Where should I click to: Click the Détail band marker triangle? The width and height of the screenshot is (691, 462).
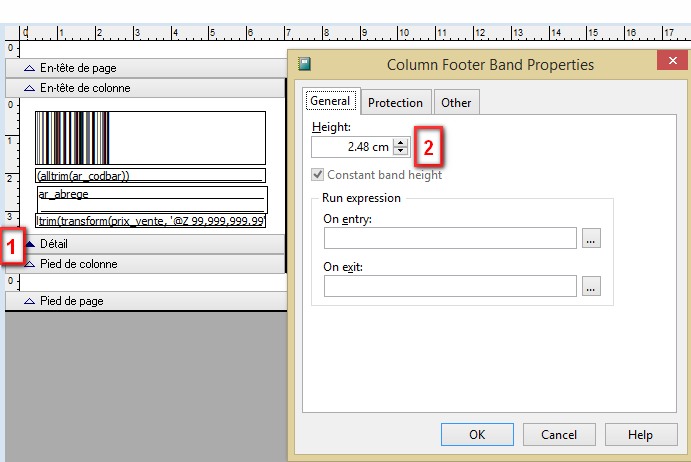click(30, 244)
